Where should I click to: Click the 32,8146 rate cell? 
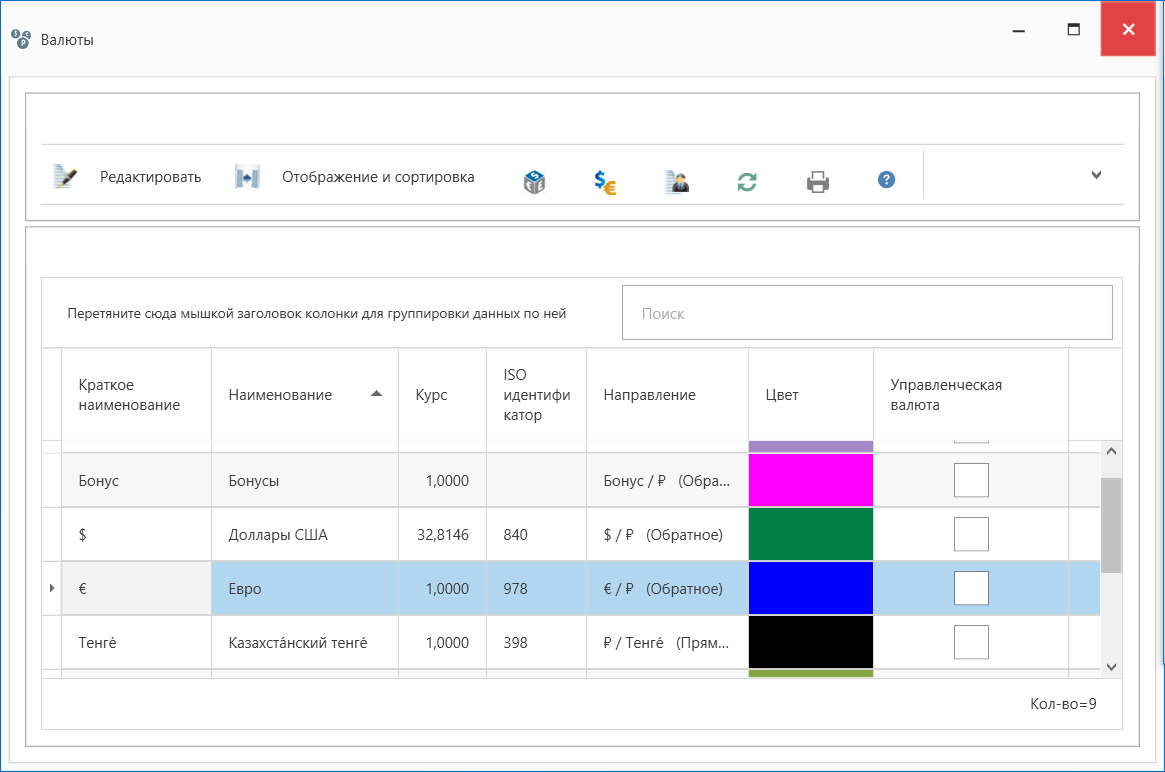(442, 534)
